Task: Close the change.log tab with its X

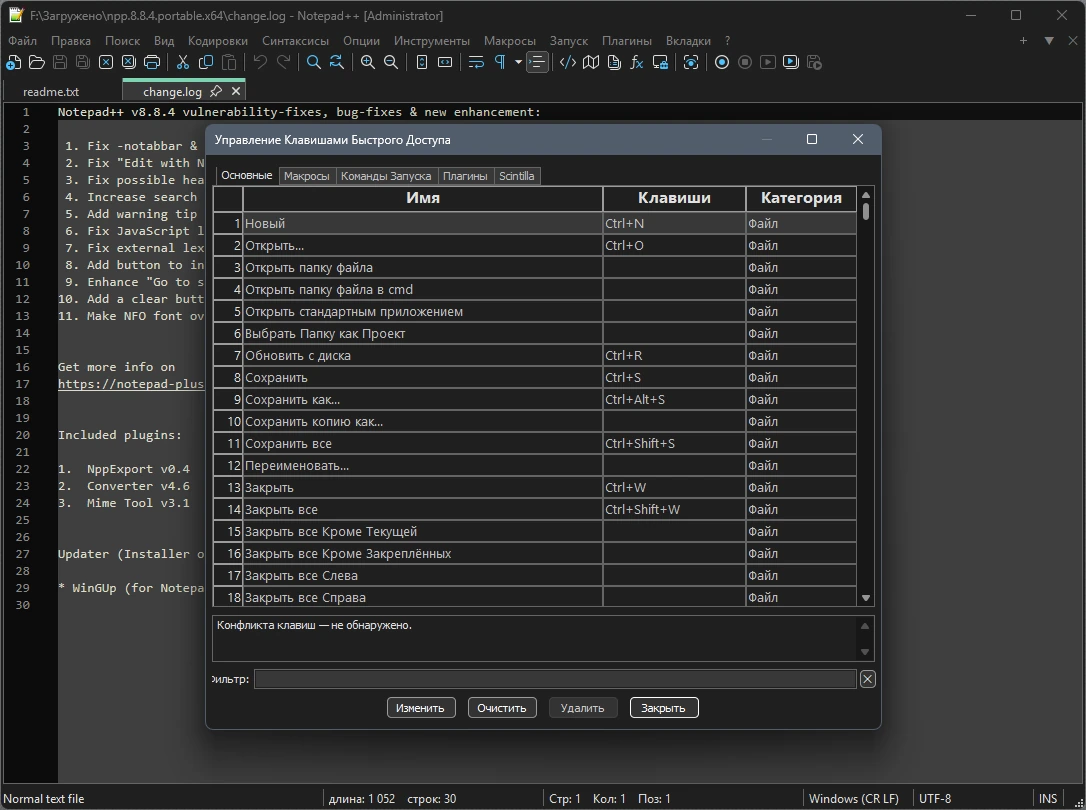Action: [x=236, y=91]
